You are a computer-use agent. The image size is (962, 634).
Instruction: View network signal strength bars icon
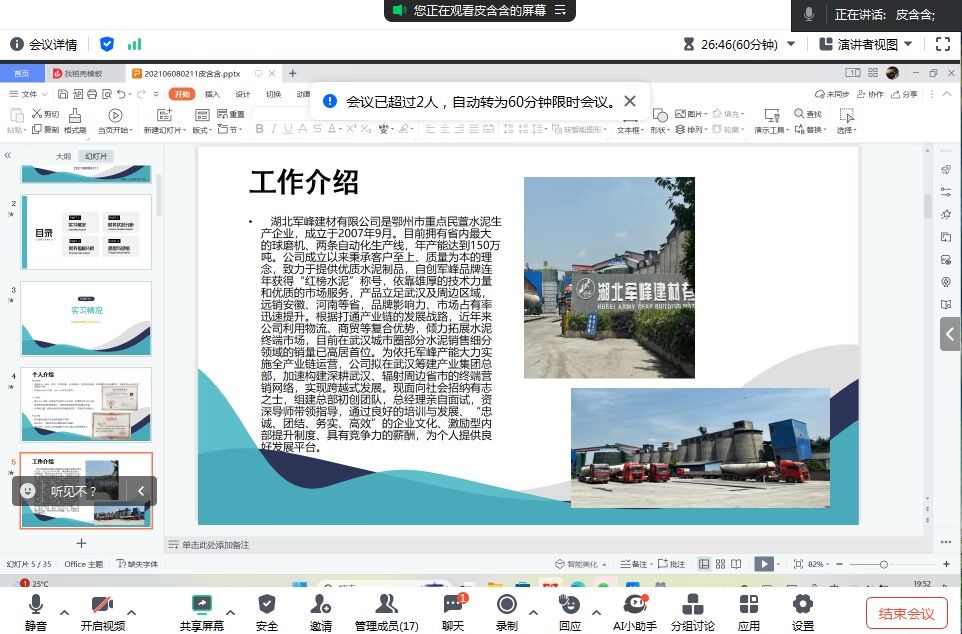(134, 44)
